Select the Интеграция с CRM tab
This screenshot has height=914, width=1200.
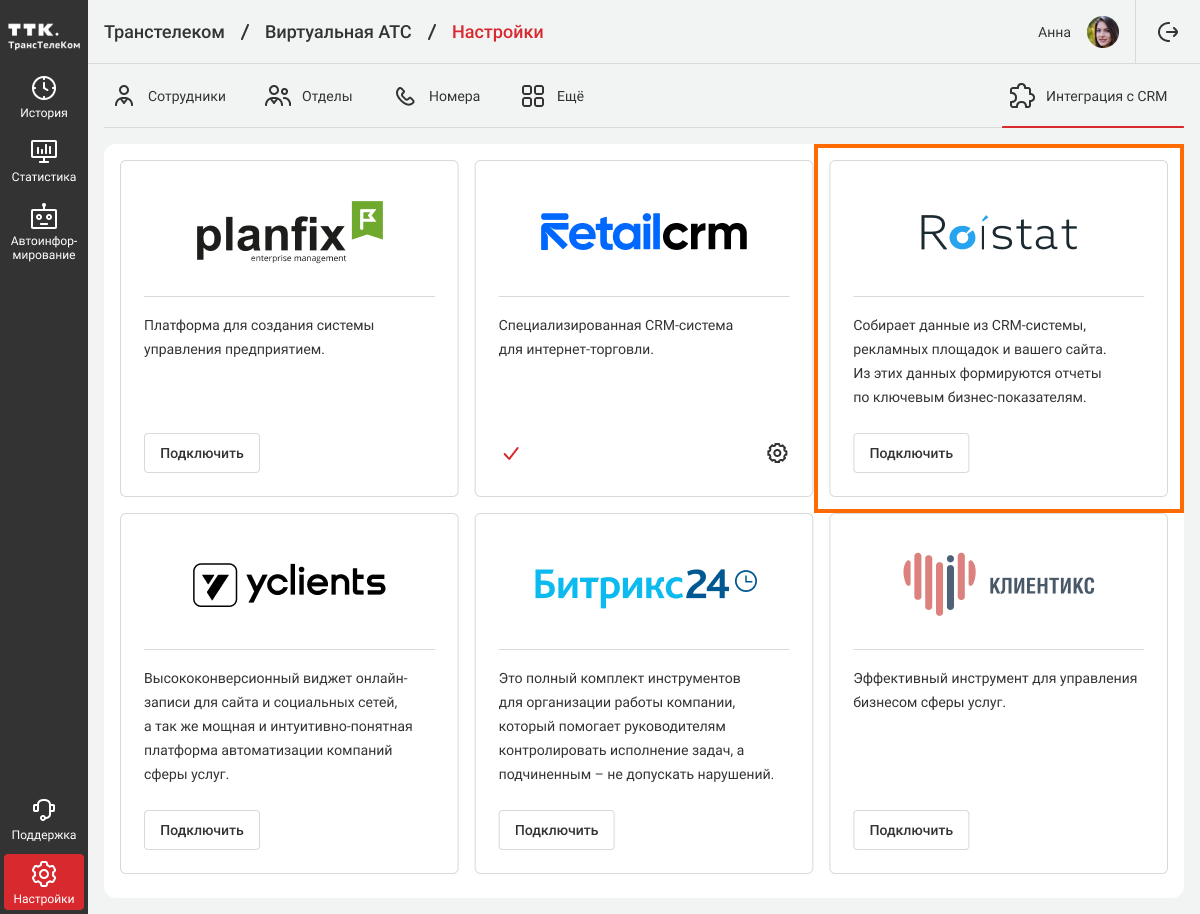(1088, 96)
